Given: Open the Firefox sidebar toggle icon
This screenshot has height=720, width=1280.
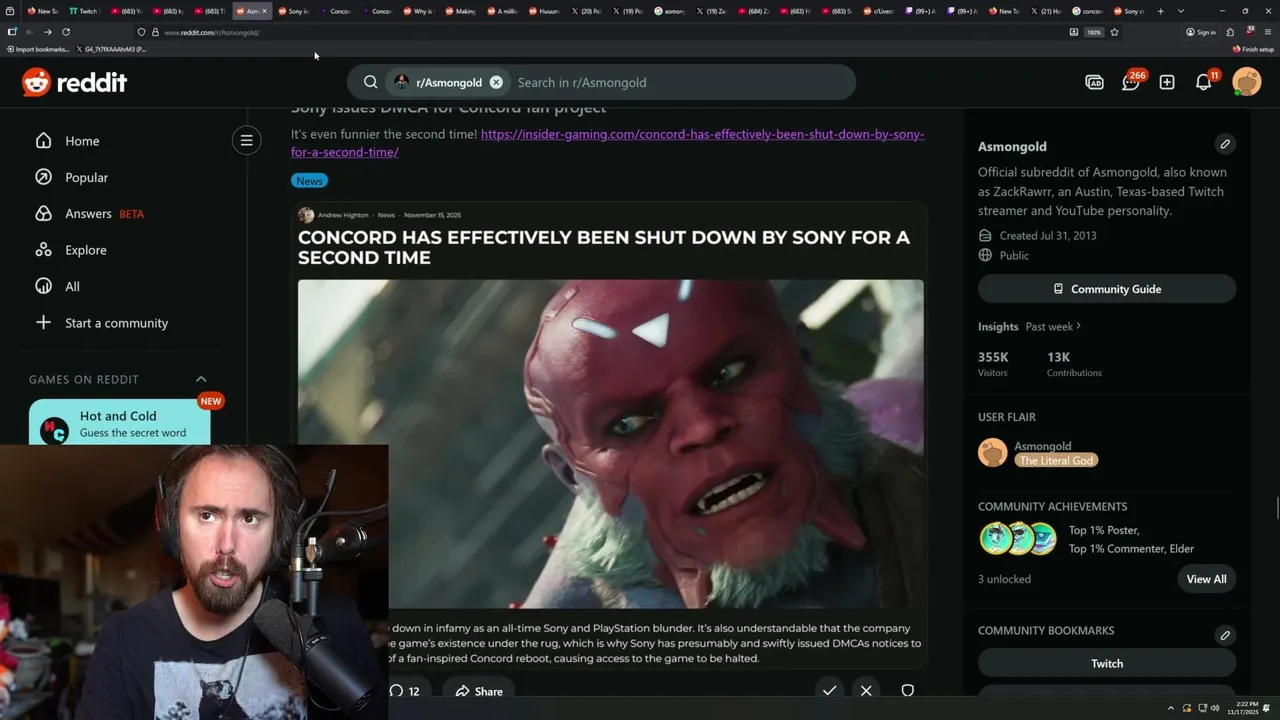Looking at the screenshot, I should click(12, 32).
